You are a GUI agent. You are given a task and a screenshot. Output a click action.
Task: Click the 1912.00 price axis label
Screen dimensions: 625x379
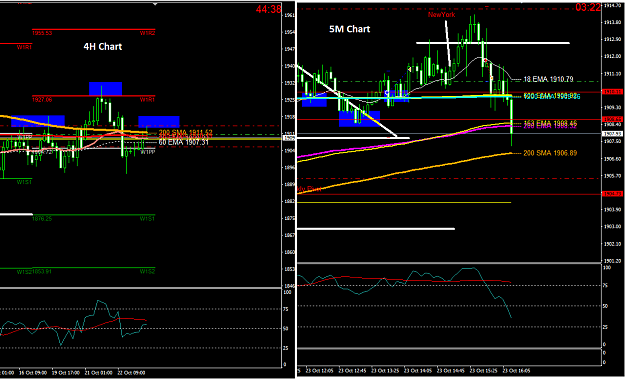[x=612, y=57]
